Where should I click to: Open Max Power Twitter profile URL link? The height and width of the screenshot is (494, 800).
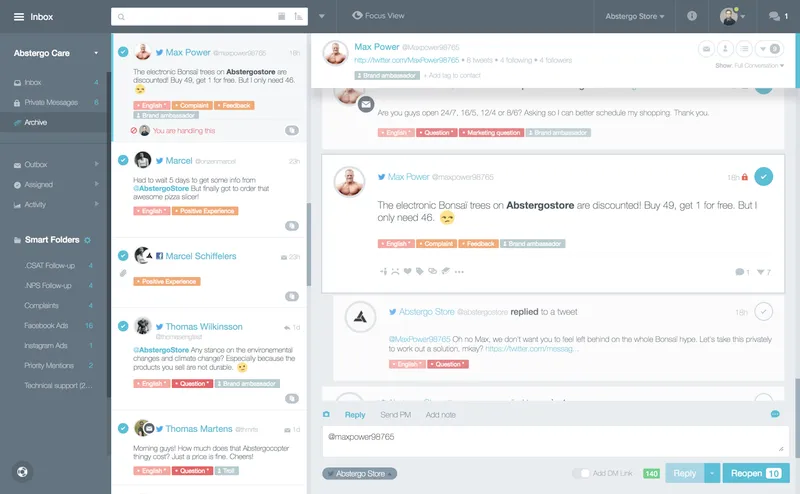click(407, 60)
